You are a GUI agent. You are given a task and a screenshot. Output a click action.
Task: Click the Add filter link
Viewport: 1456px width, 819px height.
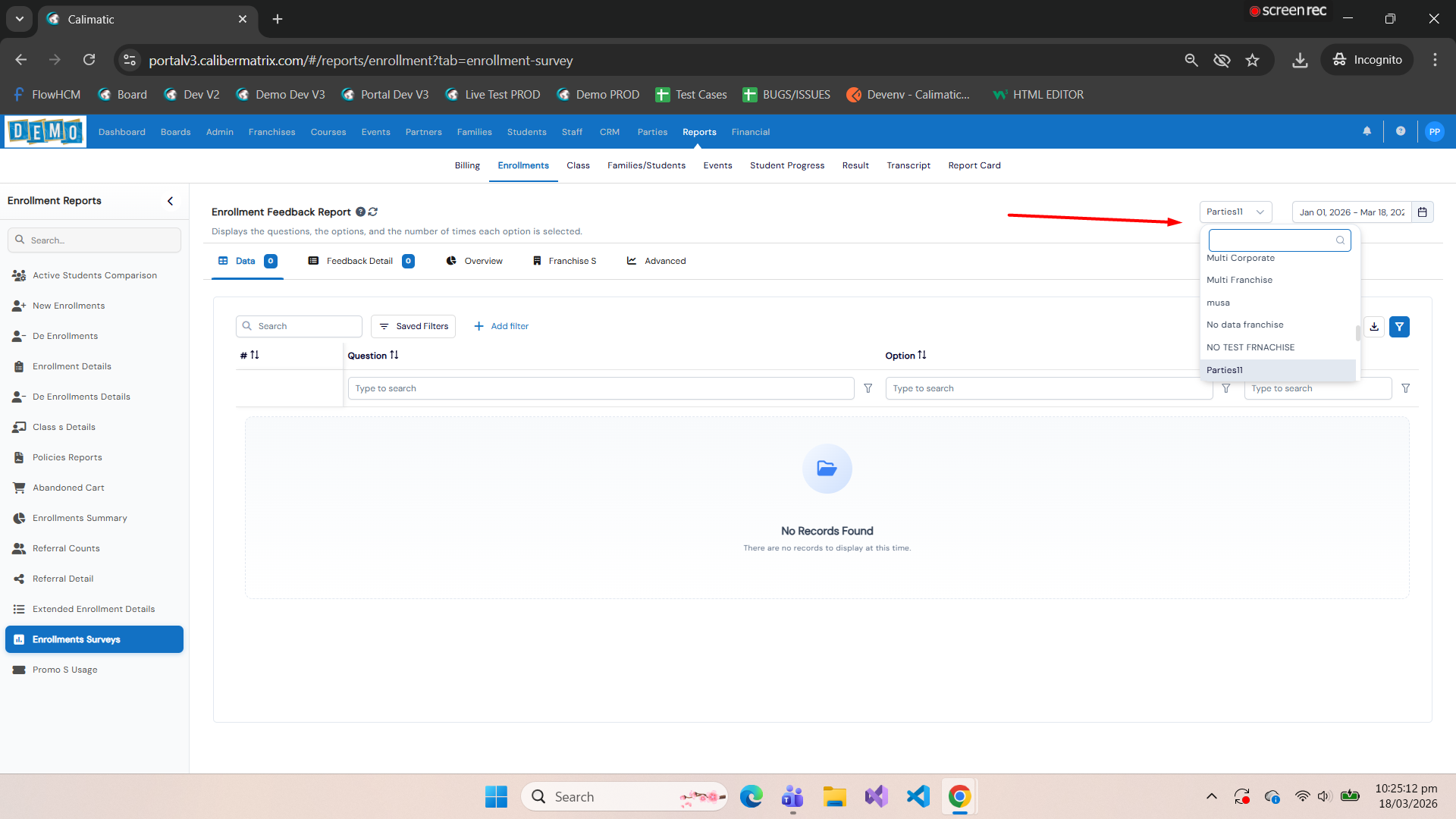(501, 326)
